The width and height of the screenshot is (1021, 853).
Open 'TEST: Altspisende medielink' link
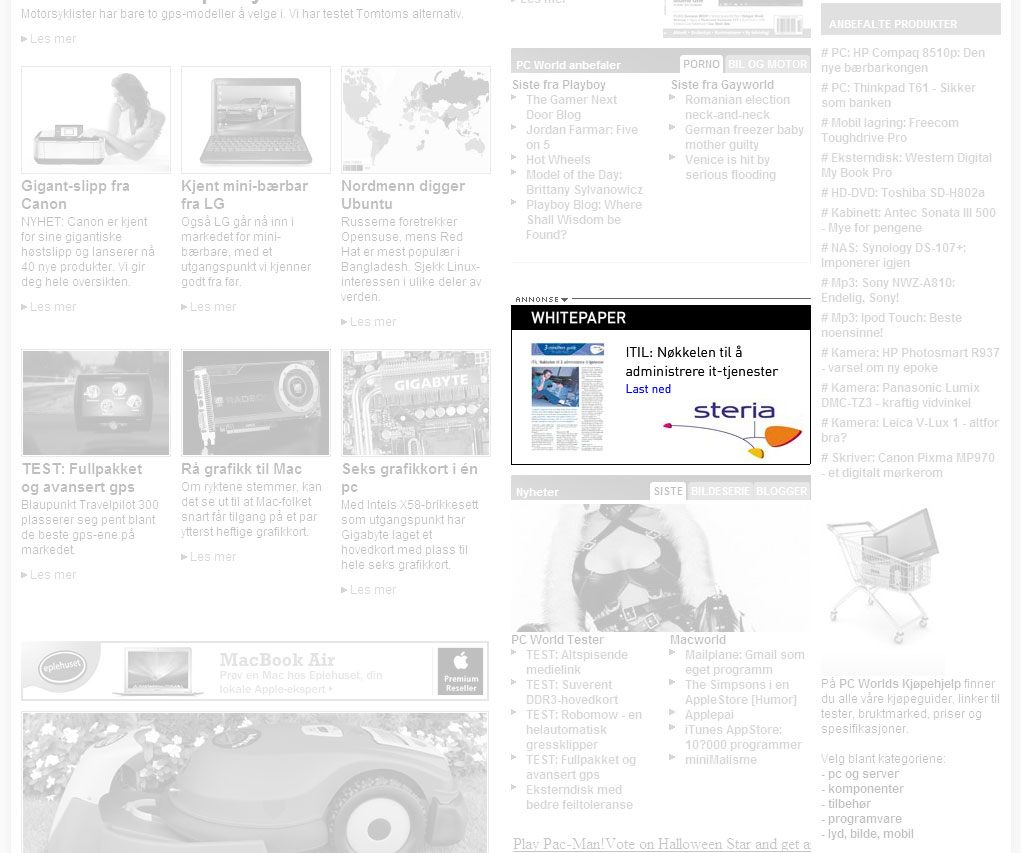click(577, 662)
